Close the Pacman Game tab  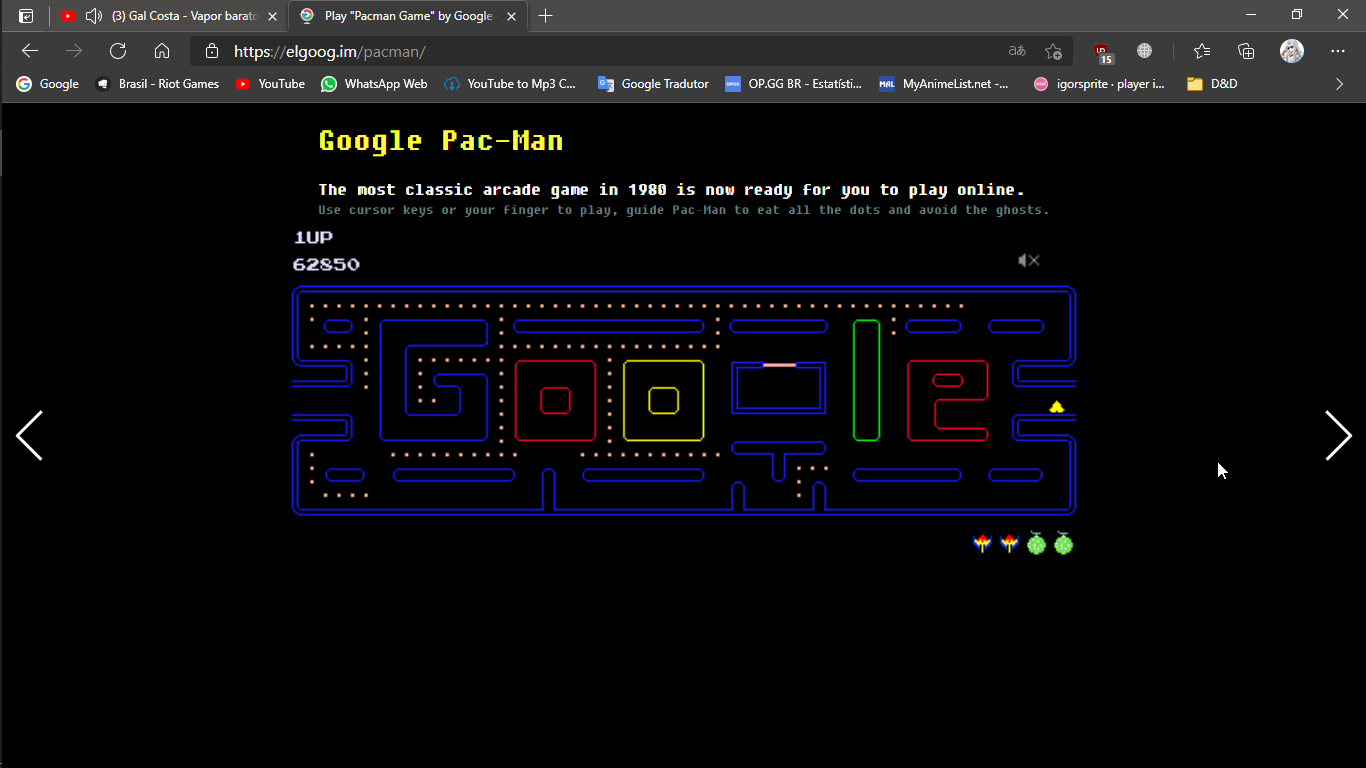pyautogui.click(x=512, y=16)
